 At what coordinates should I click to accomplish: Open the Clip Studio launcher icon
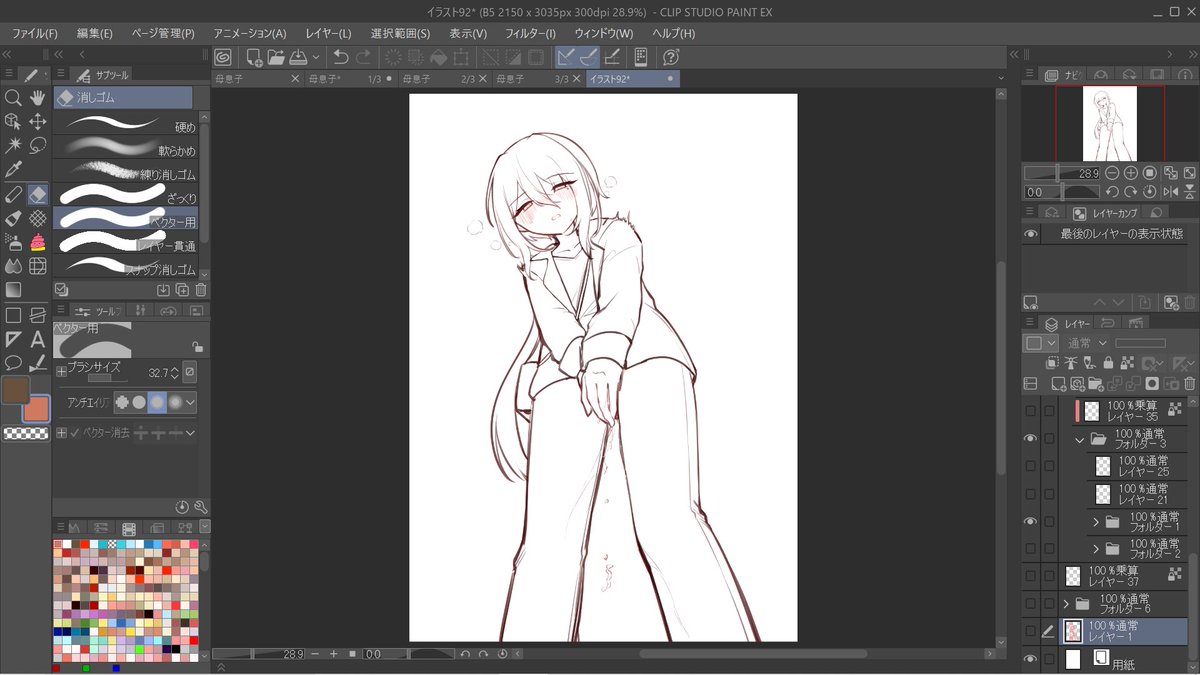[223, 57]
